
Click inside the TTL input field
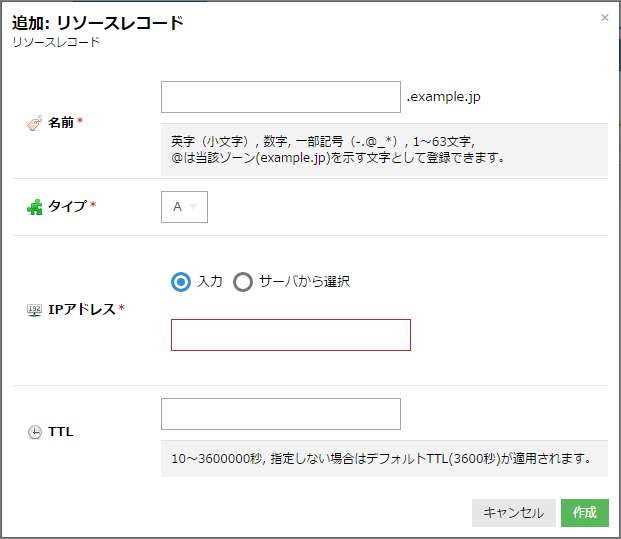pyautogui.click(x=280, y=414)
